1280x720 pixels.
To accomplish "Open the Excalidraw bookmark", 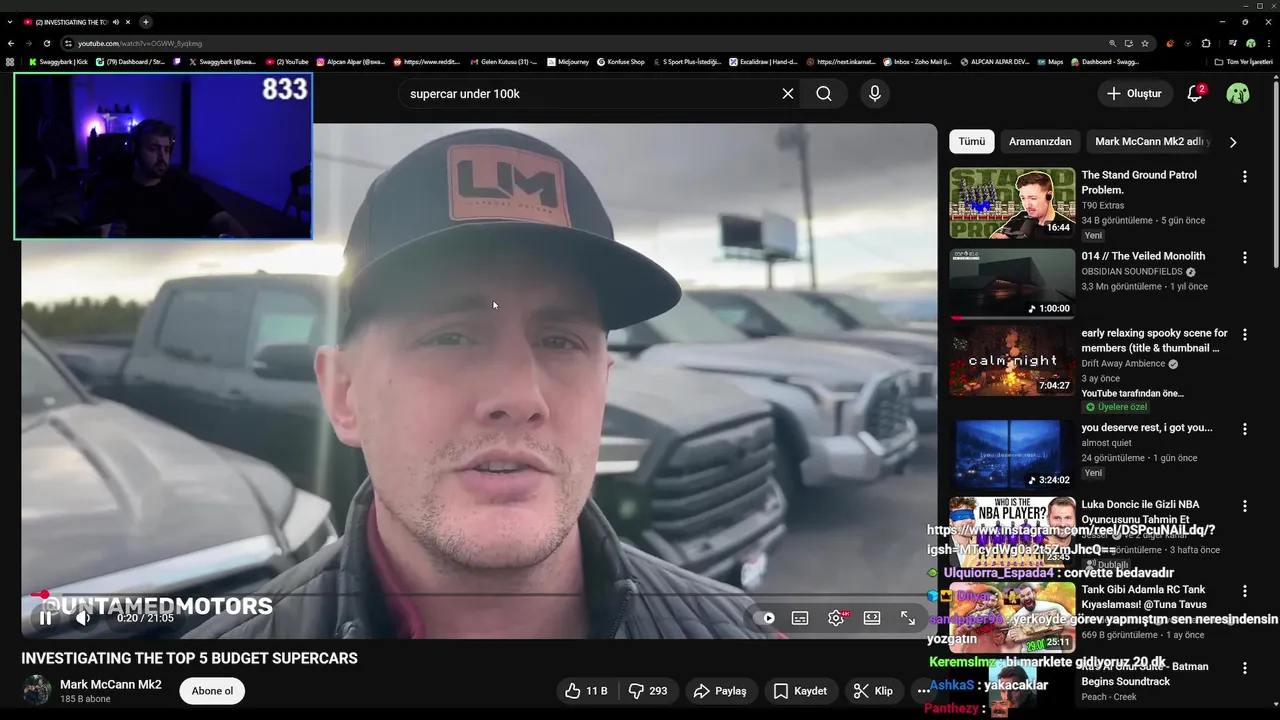I will [x=764, y=62].
